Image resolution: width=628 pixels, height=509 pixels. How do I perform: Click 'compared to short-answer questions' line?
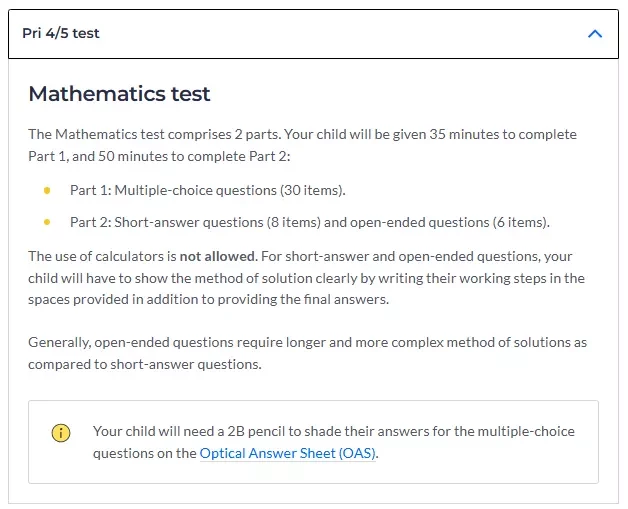point(145,364)
